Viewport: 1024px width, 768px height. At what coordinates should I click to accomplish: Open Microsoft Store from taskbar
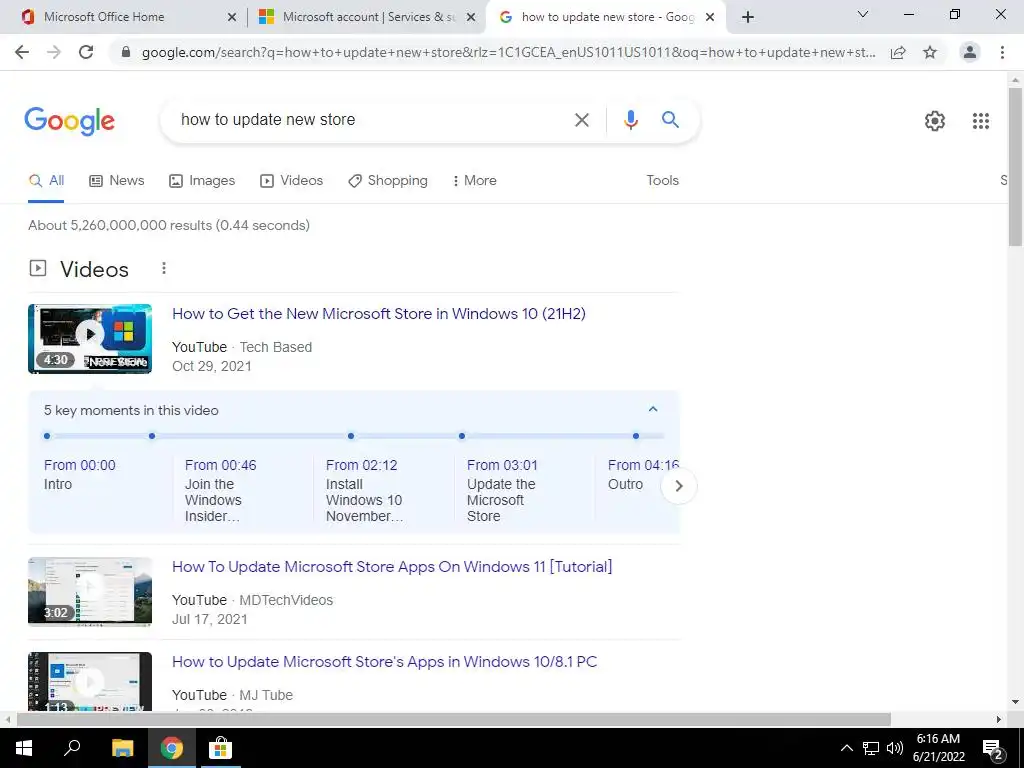pyautogui.click(x=221, y=748)
